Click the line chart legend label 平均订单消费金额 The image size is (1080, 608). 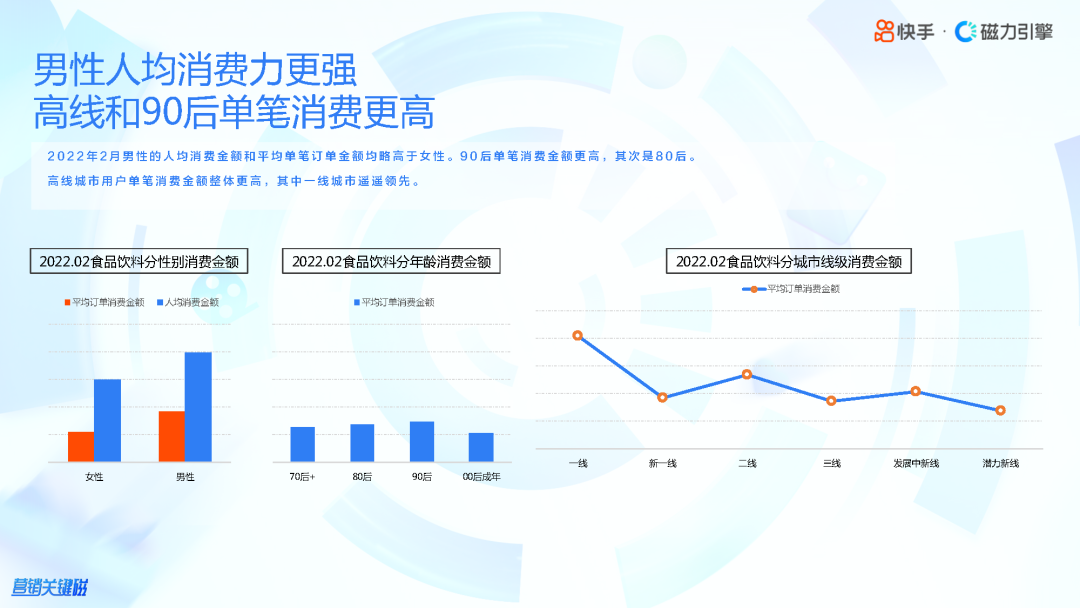click(x=804, y=289)
